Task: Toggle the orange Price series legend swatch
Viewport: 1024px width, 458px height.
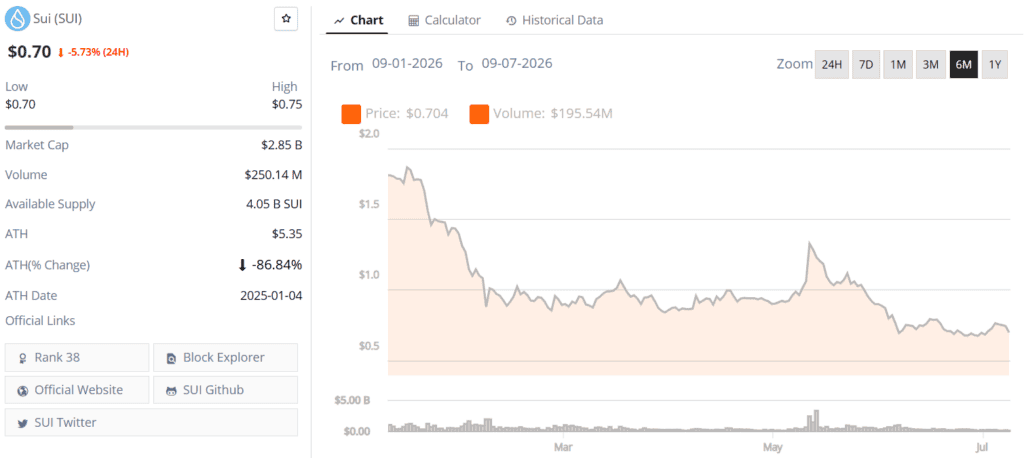Action: [351, 114]
